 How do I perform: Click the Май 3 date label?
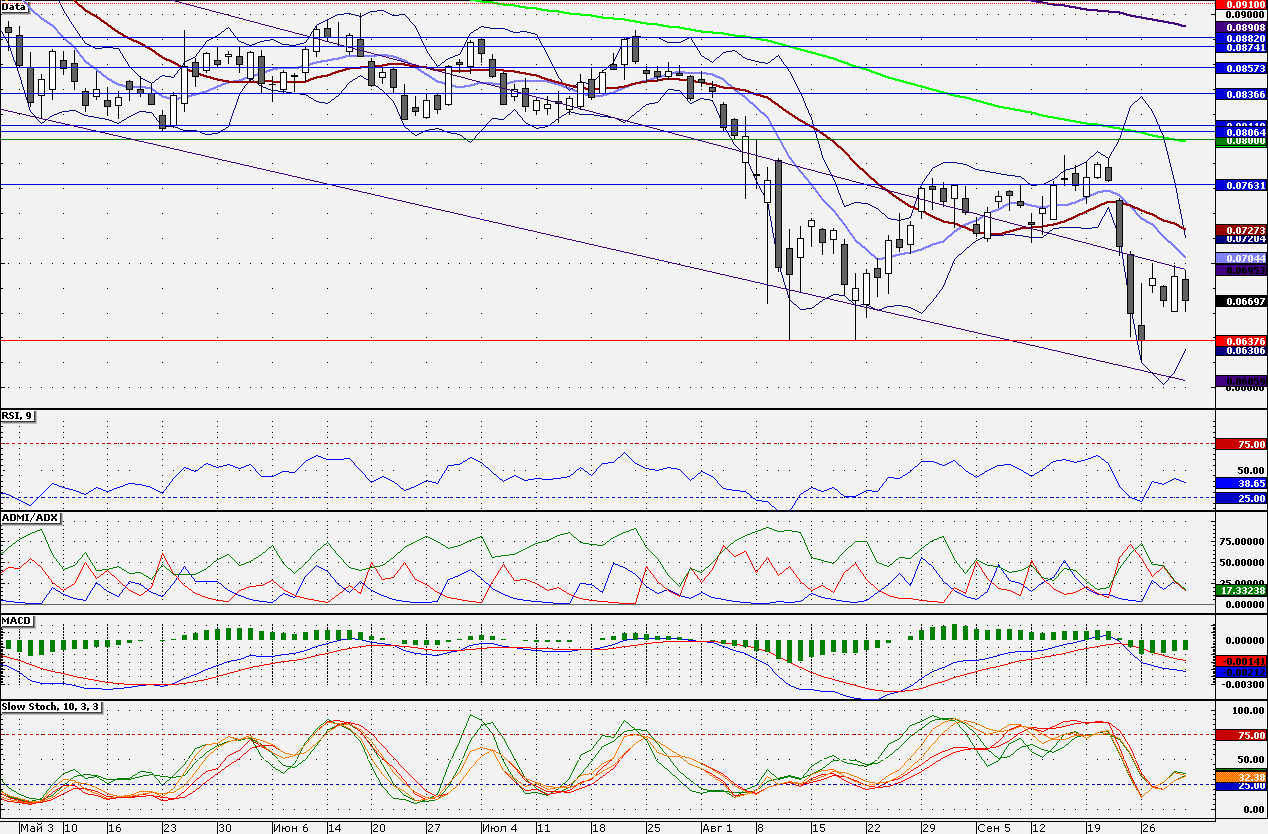[x=37, y=828]
